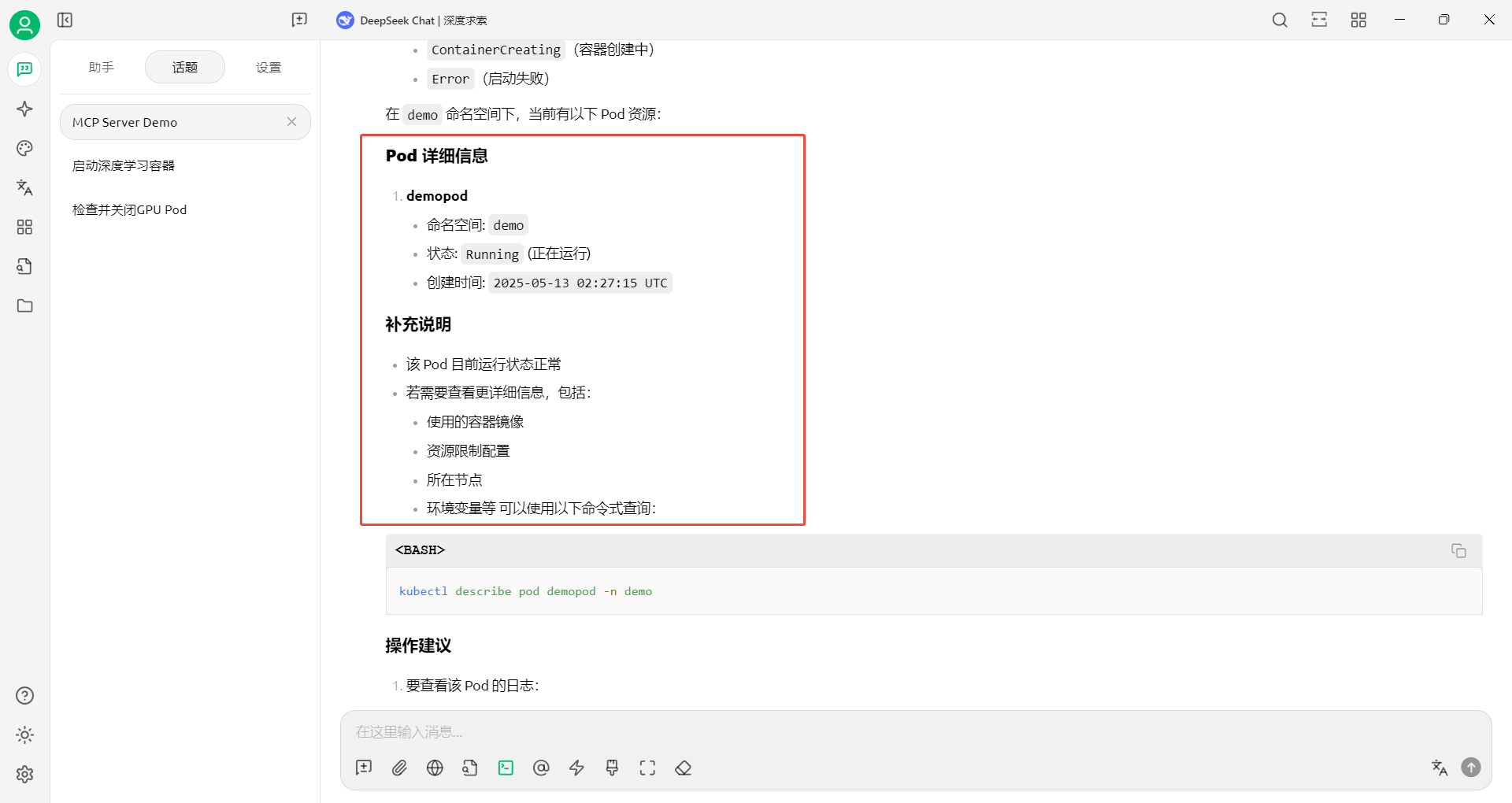This screenshot has width=1512, height=803.
Task: Copy the BASH code block
Action: click(x=1458, y=550)
